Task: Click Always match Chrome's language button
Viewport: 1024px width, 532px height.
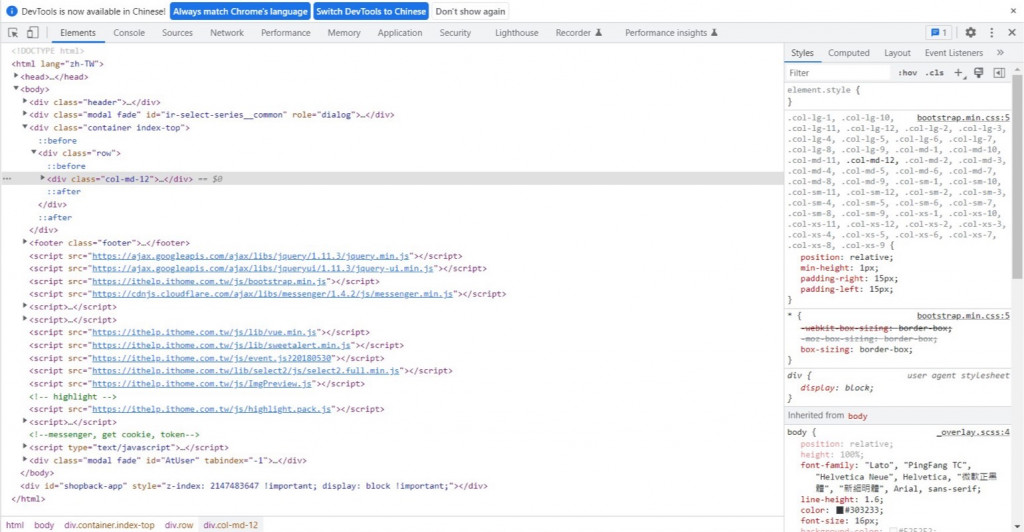Action: [240, 11]
